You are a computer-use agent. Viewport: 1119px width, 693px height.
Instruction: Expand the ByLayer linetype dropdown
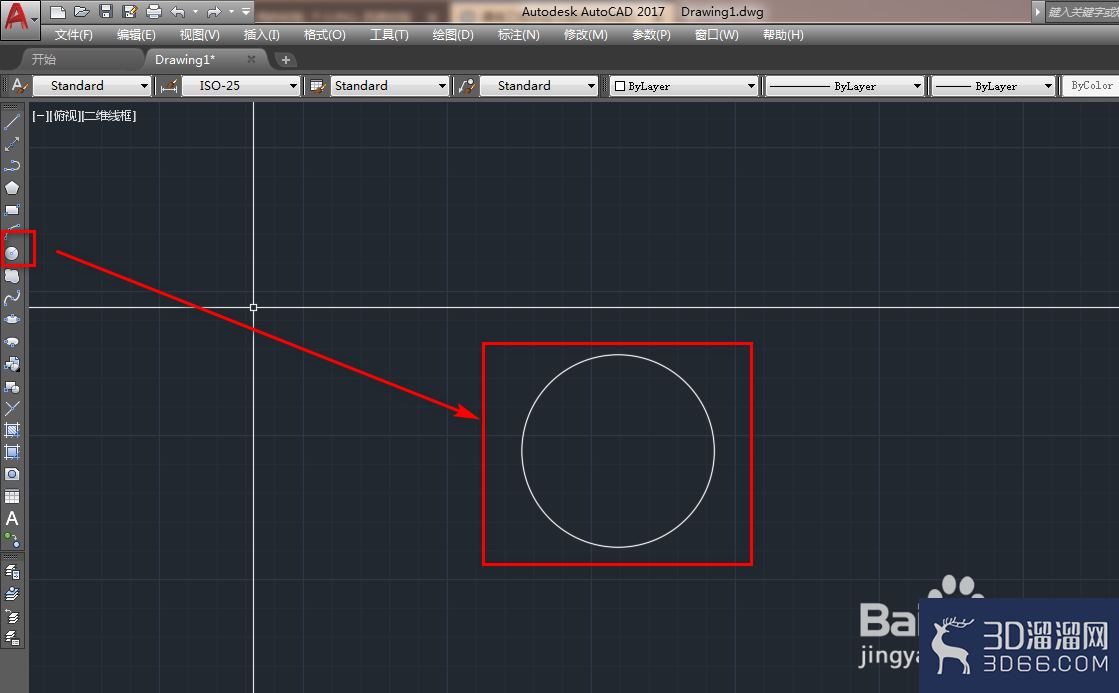tap(844, 86)
